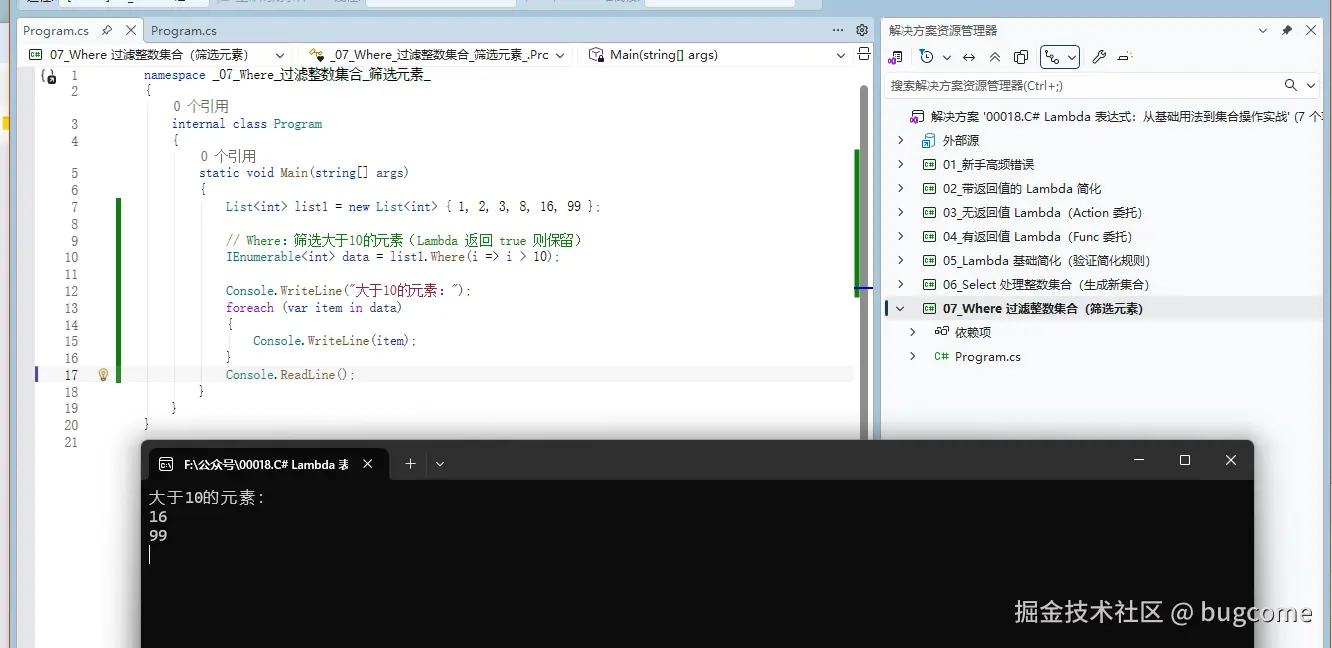This screenshot has height=648, width=1332.
Task: Open the editor tab overflow dropdown
Action: click(840, 31)
